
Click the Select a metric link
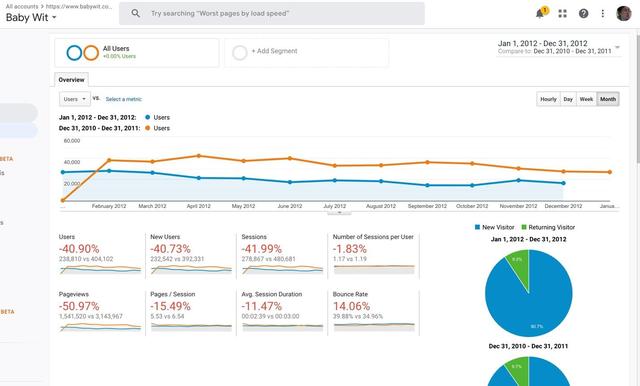click(124, 99)
